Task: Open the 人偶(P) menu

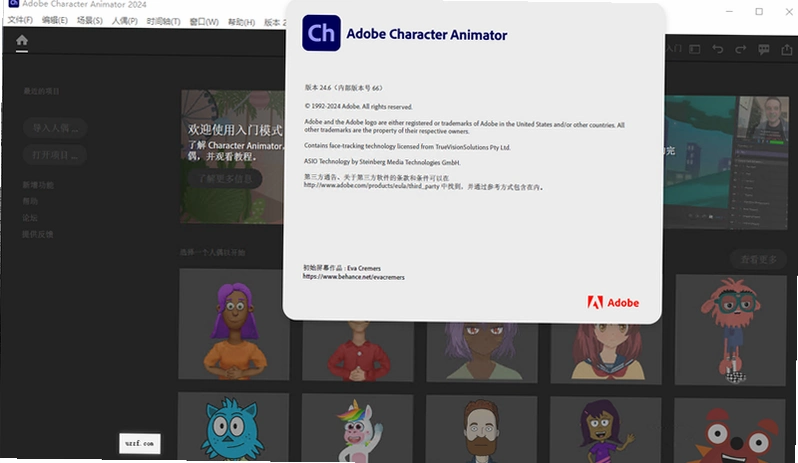Action: 125,21
